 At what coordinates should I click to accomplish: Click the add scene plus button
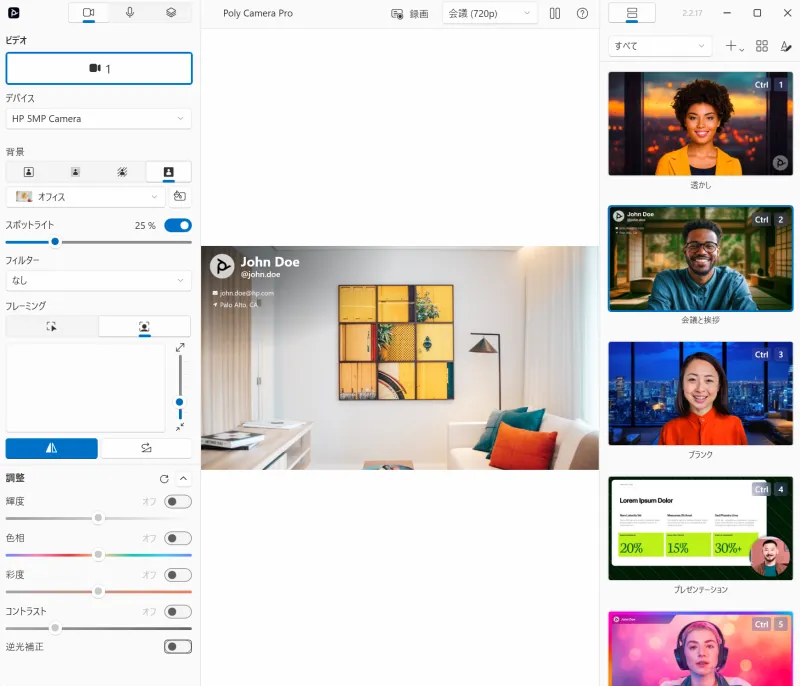point(734,46)
